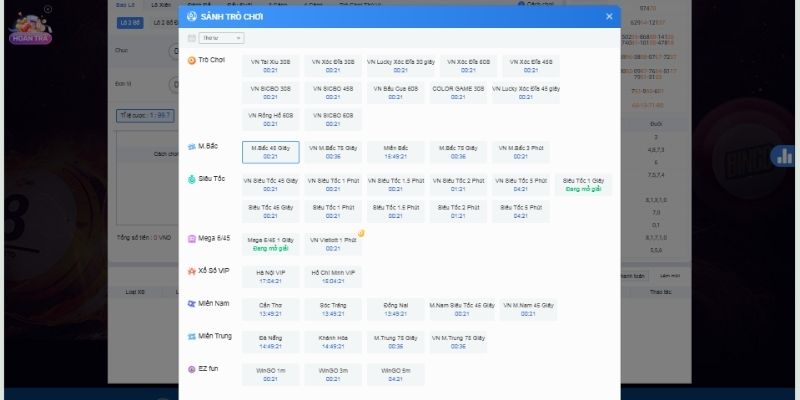Screen dimensions: 800x400
Task: Open the VN Vietlott 1 Phút game
Action: pos(333,244)
